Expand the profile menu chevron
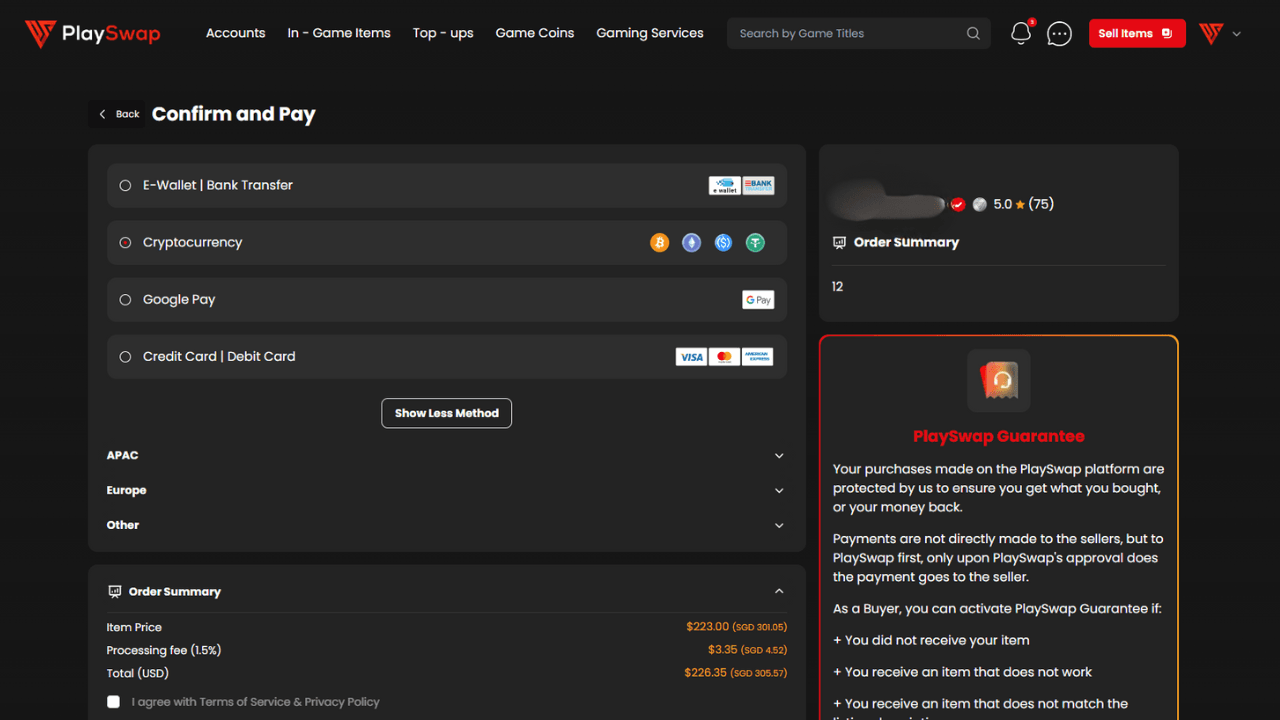1280x720 pixels. pos(1237,34)
